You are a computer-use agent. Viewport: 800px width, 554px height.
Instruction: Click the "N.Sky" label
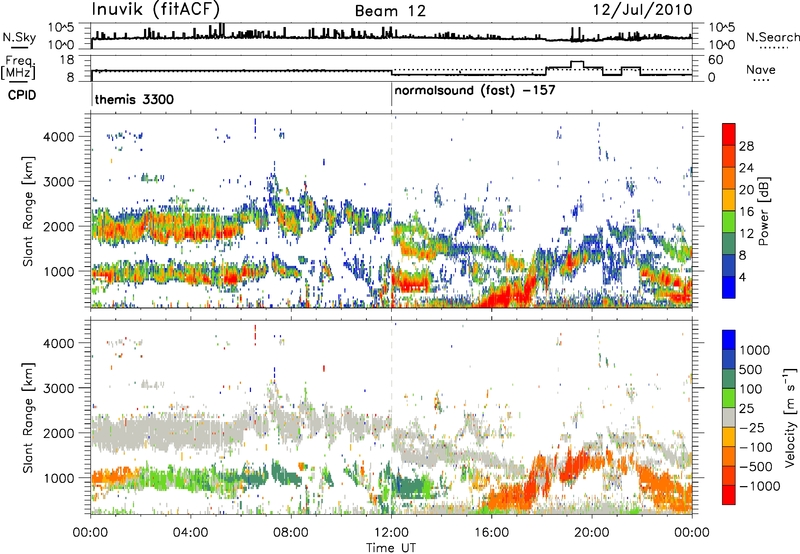[19, 37]
